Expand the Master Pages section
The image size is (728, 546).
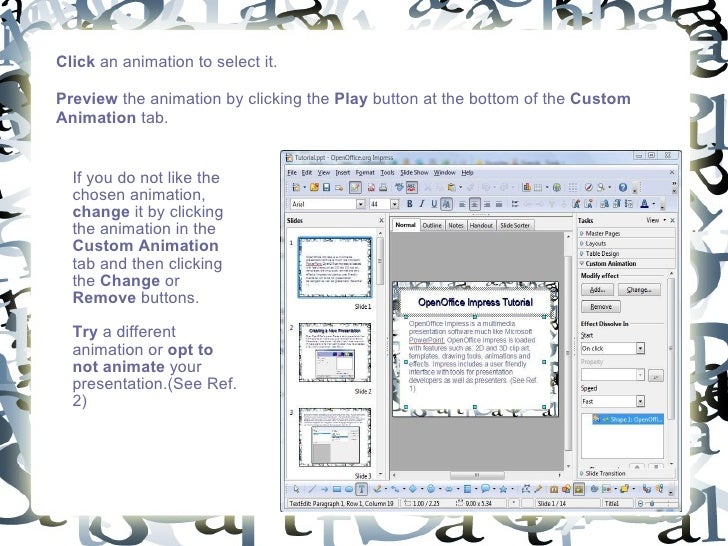click(x=627, y=233)
